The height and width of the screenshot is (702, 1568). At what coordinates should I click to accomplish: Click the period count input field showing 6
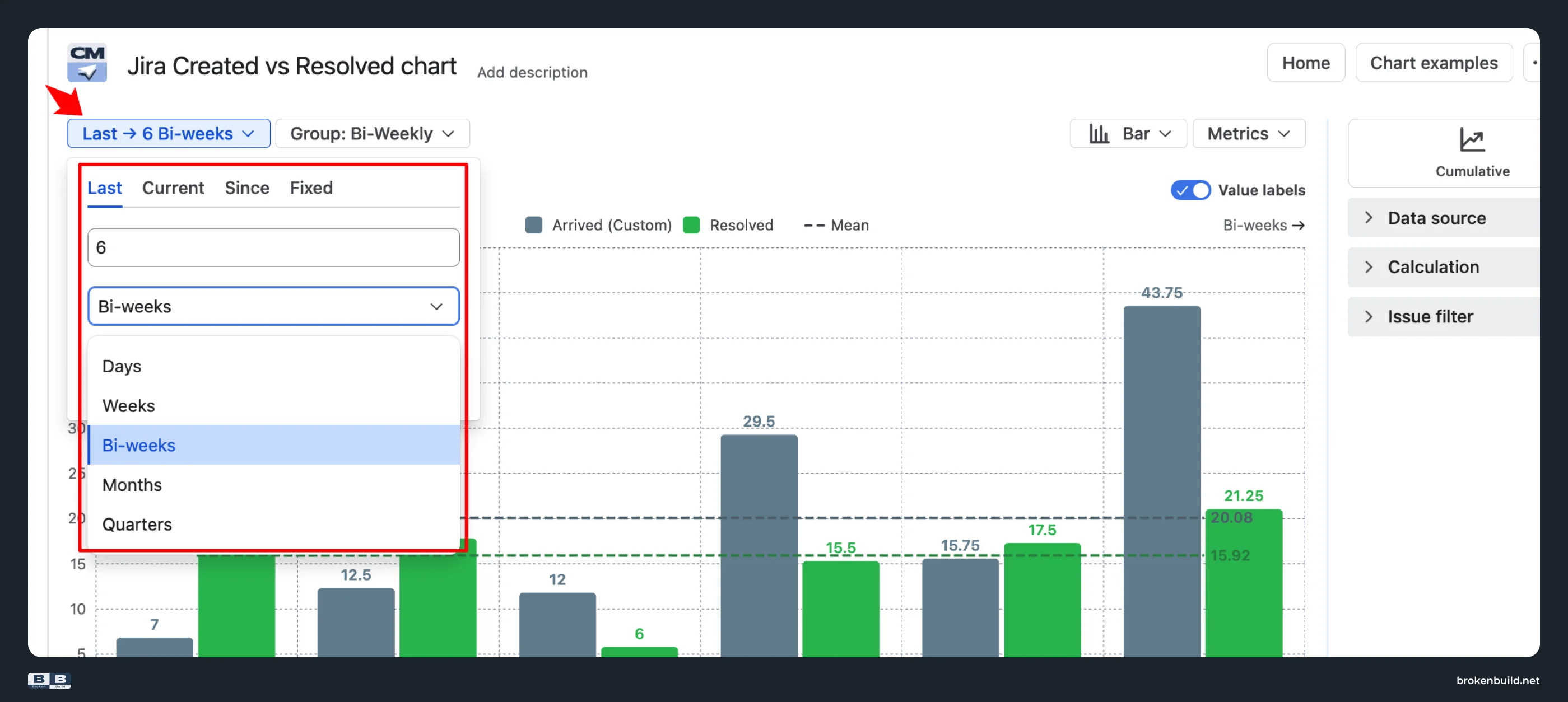[273, 247]
